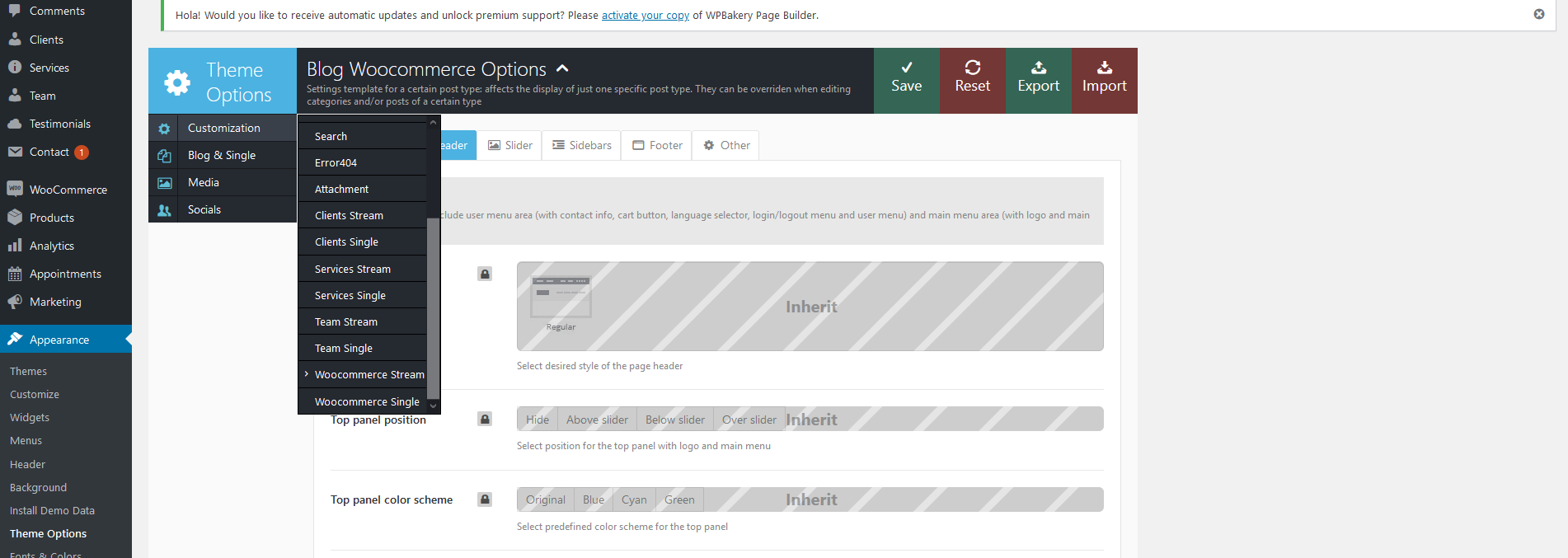
Task: Choose the Original color scheme
Action: [546, 499]
